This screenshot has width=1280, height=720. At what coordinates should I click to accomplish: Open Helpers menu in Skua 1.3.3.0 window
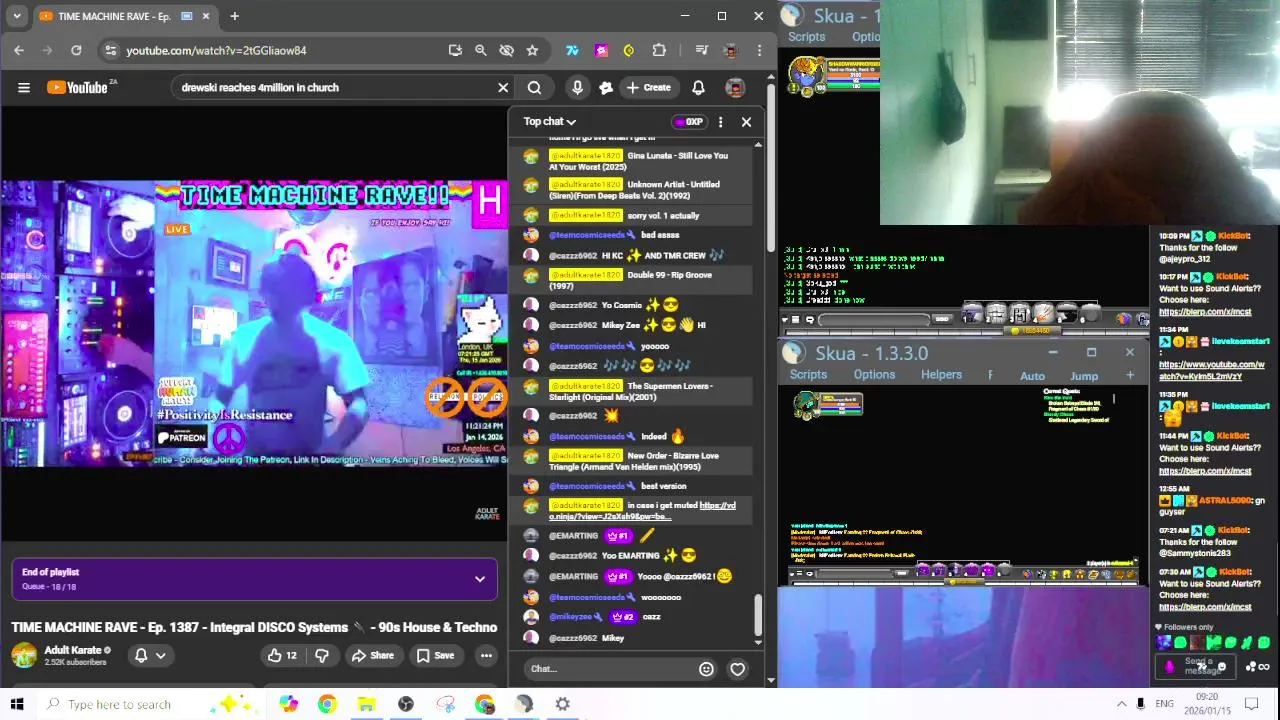pyautogui.click(x=941, y=375)
